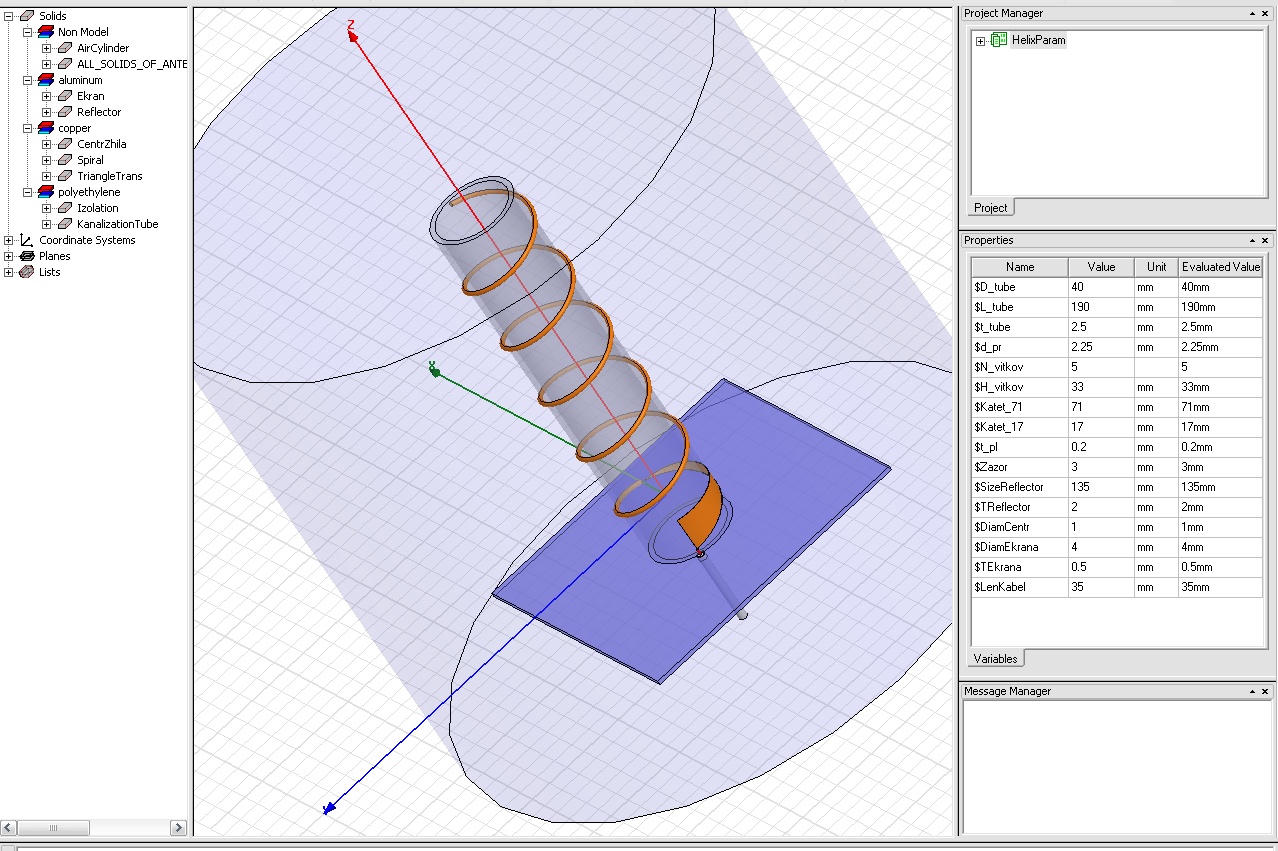Collapse the Properties panel using its arrow
Screen dimensions: 1278x851
tap(1251, 241)
